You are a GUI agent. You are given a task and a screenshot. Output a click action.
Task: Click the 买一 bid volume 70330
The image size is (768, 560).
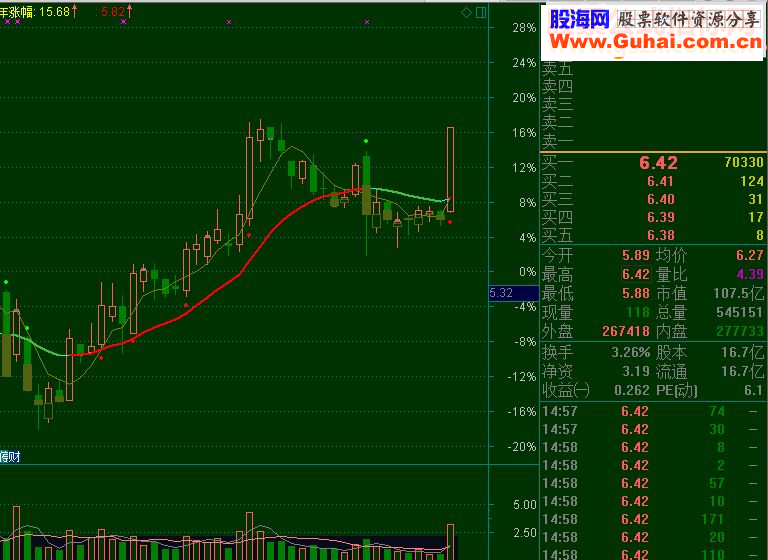[744, 163]
